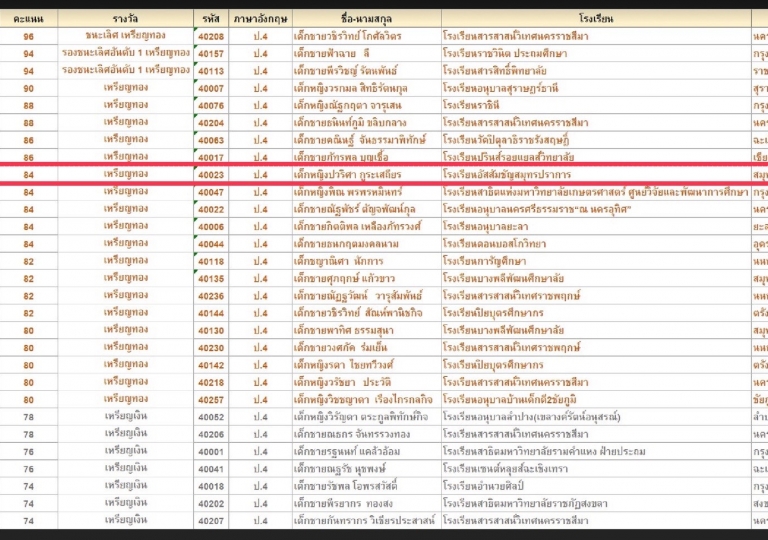Select code cell 40076

point(211,105)
